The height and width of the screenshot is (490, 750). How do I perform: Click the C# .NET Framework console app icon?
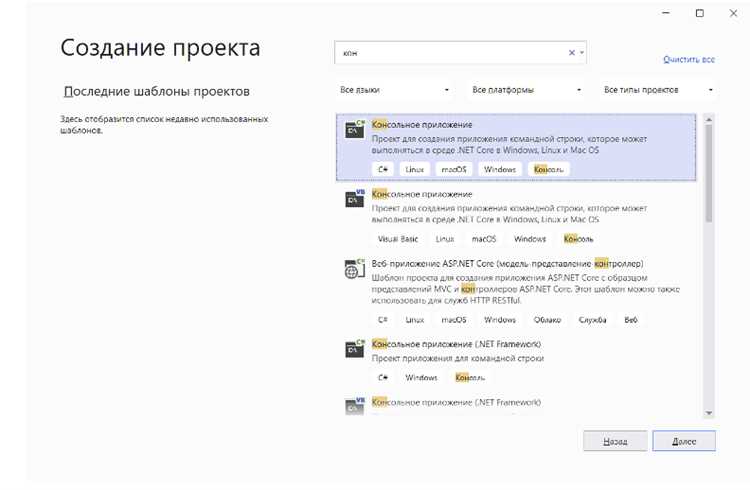tap(355, 349)
